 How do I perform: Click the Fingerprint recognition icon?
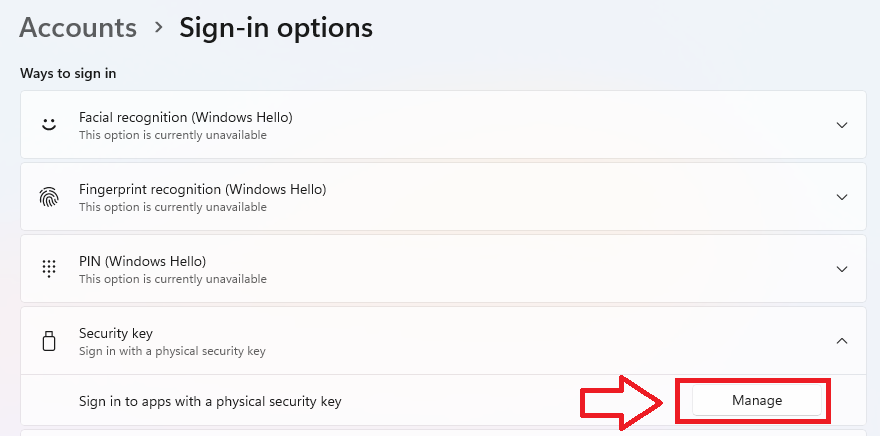pyautogui.click(x=49, y=197)
